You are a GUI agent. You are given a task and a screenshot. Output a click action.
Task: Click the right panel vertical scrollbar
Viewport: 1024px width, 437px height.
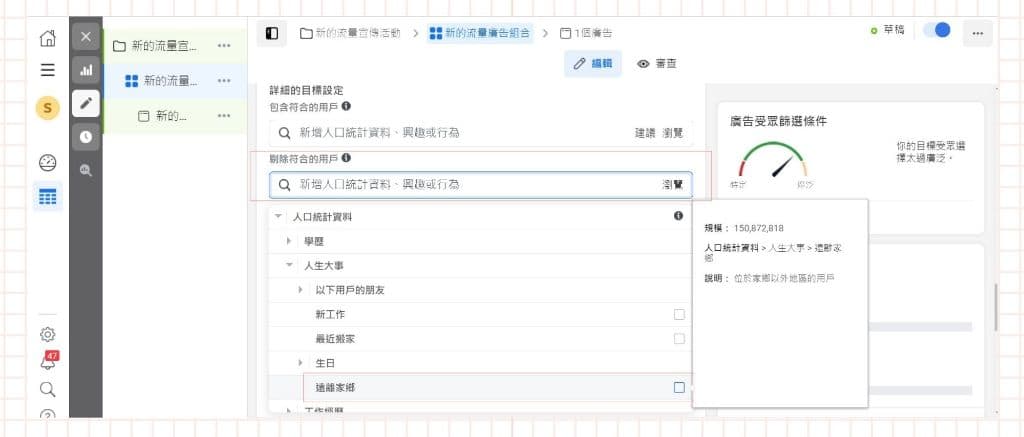[995, 307]
